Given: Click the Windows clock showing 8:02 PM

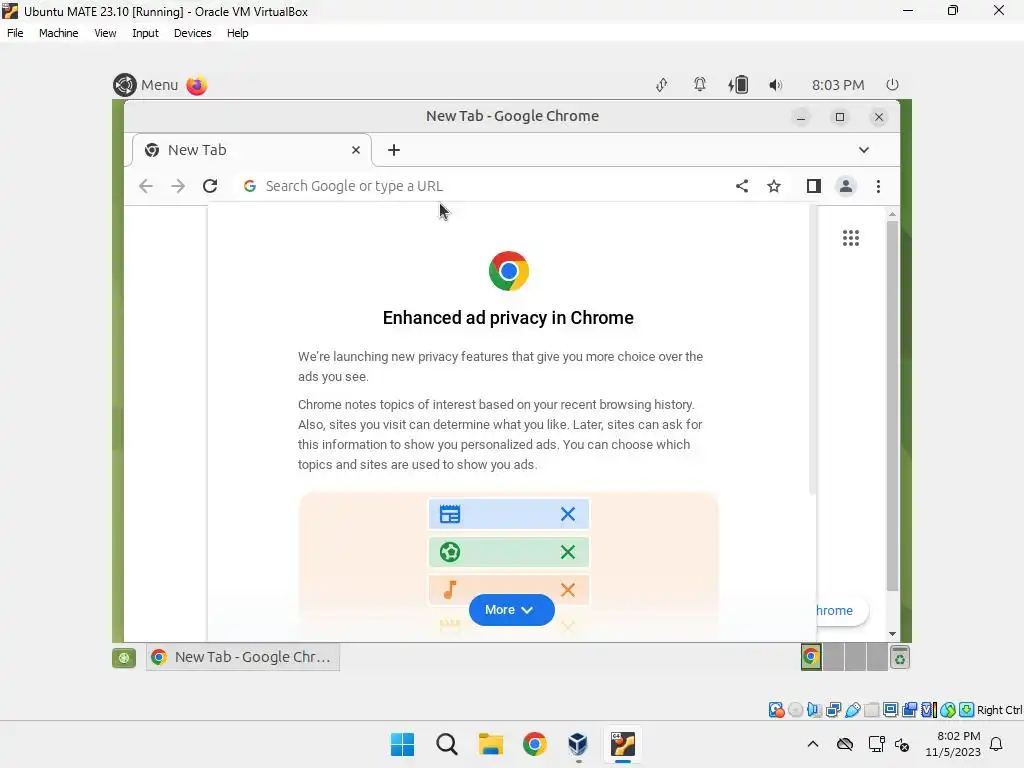Looking at the screenshot, I should coord(953,744).
